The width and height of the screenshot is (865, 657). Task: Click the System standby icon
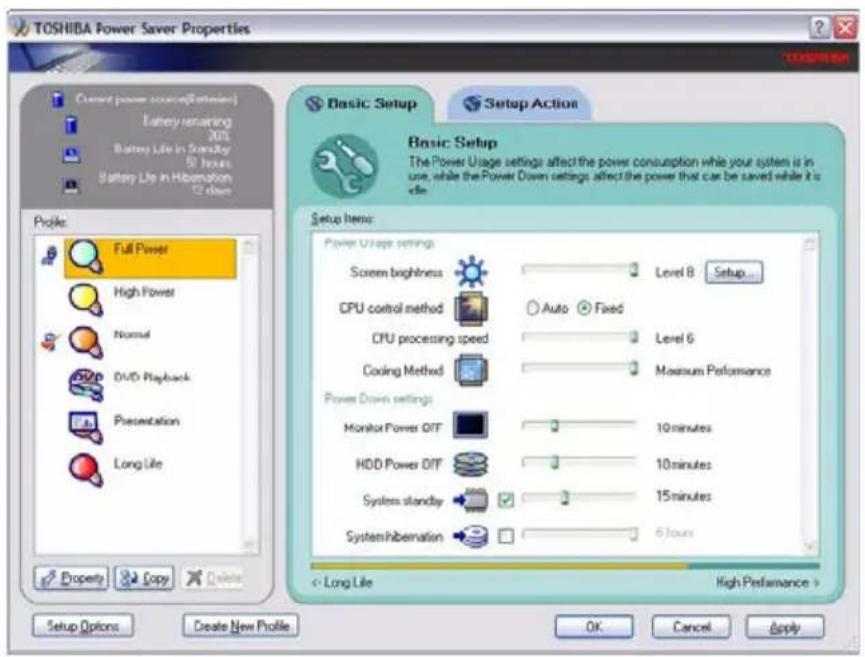point(471,500)
